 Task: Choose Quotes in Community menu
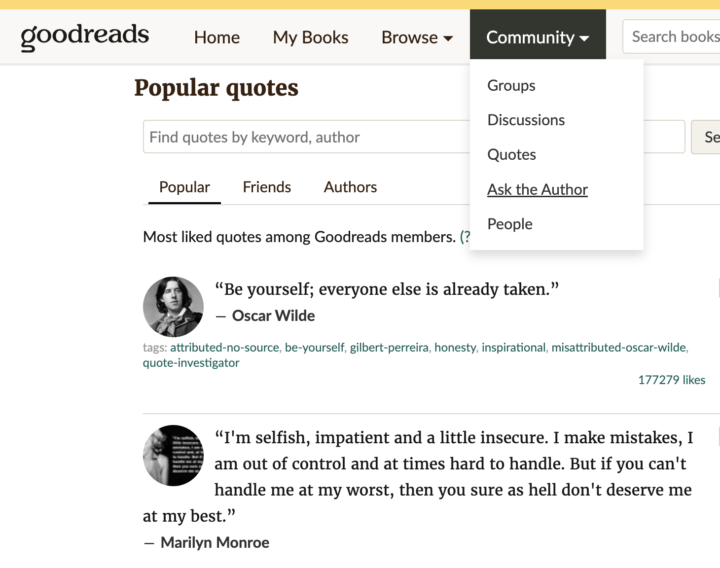pyautogui.click(x=512, y=155)
